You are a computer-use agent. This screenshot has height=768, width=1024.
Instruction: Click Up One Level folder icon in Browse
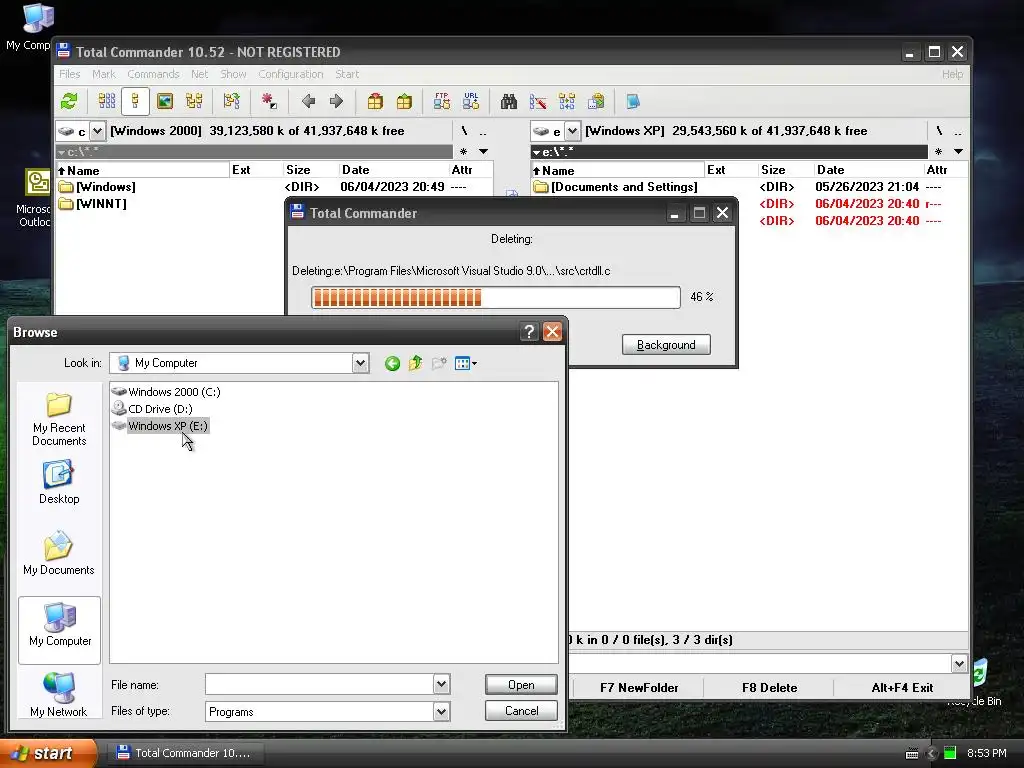click(x=415, y=363)
